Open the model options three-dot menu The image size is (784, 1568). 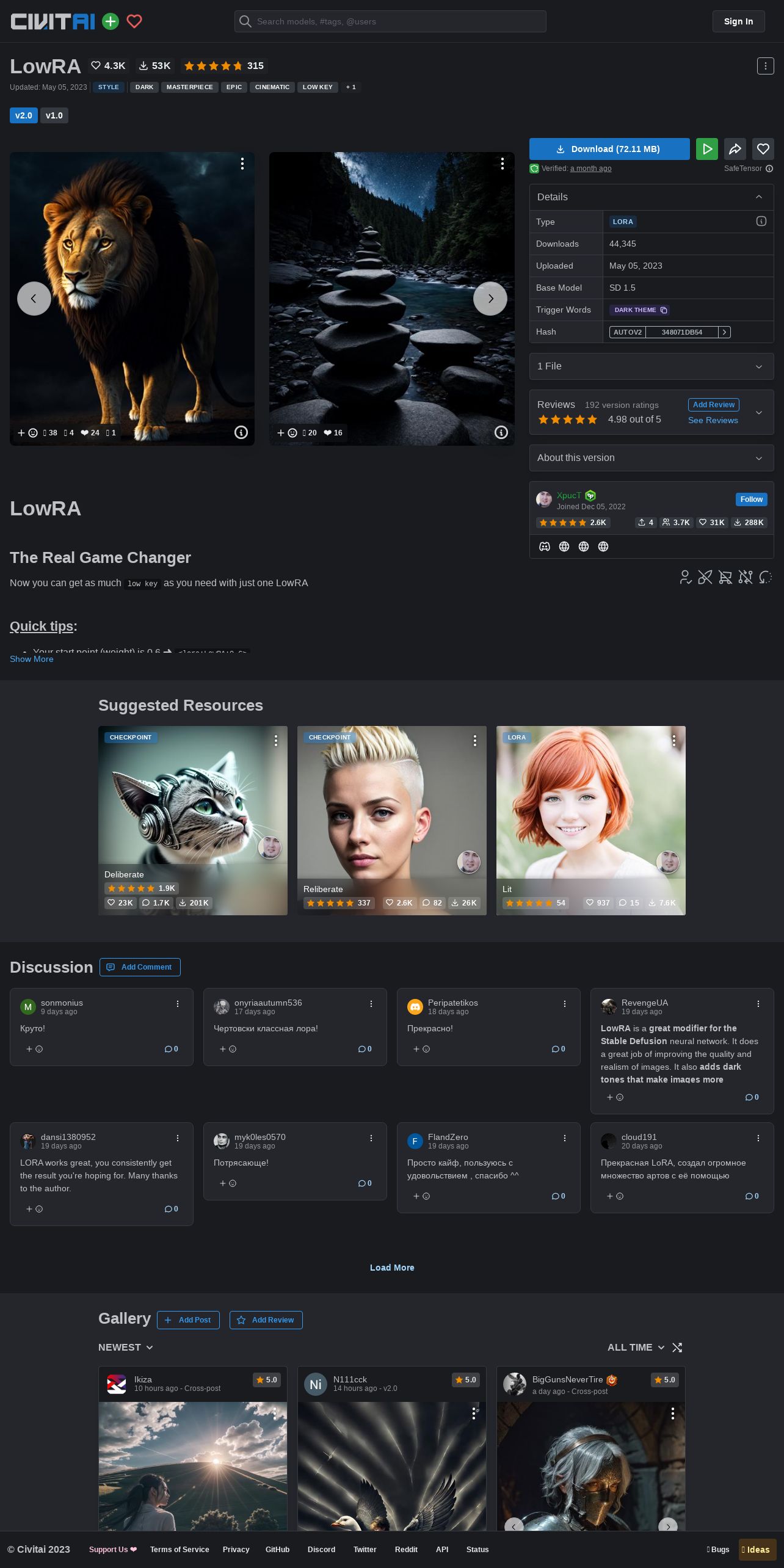point(765,66)
